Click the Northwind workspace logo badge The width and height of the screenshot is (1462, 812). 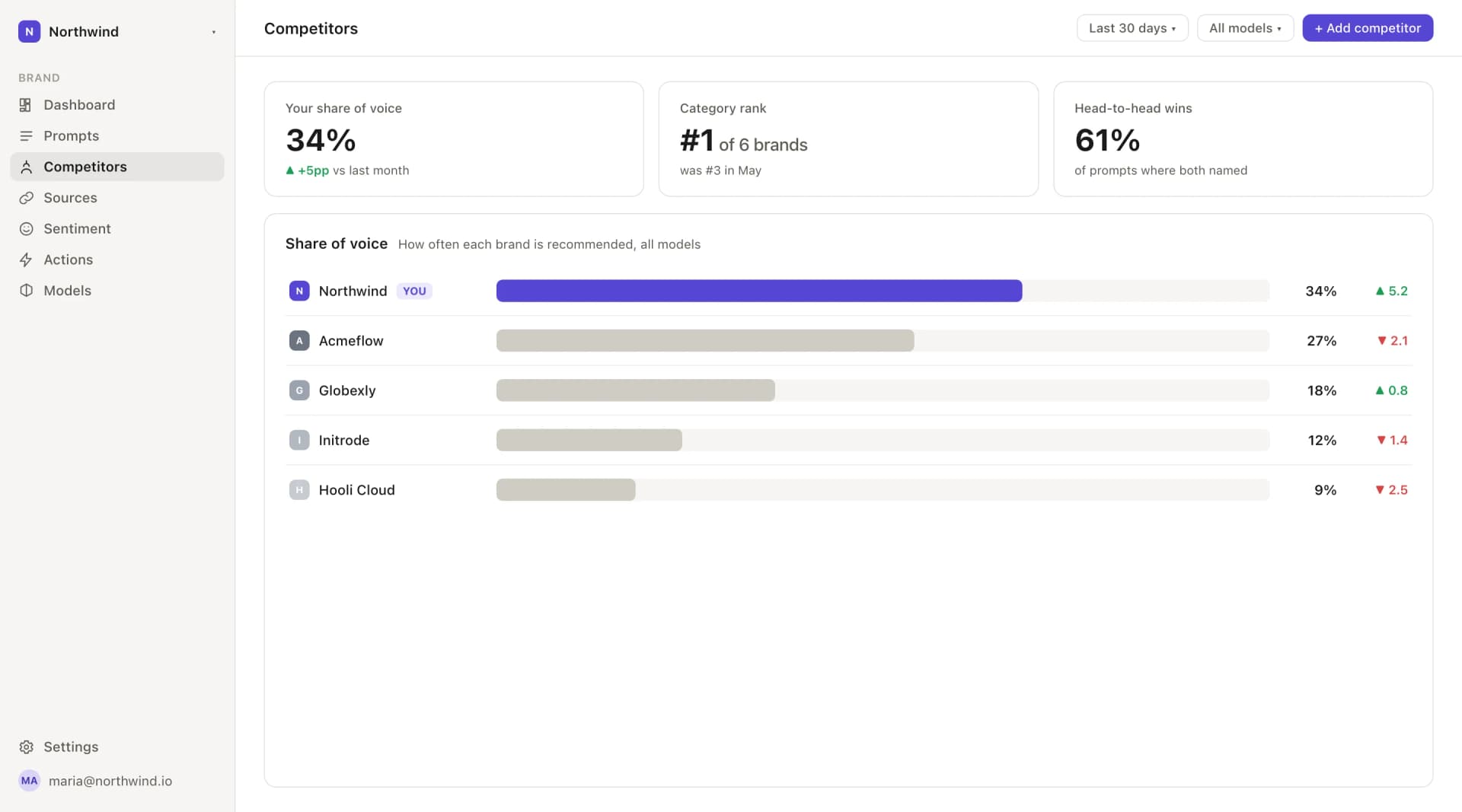(x=29, y=31)
